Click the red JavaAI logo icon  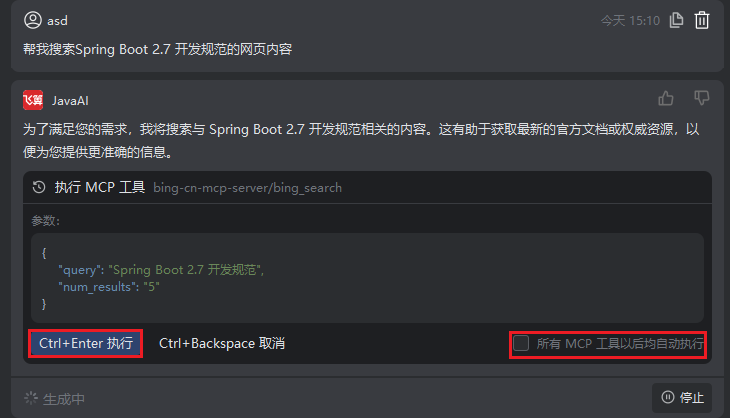coord(33,100)
